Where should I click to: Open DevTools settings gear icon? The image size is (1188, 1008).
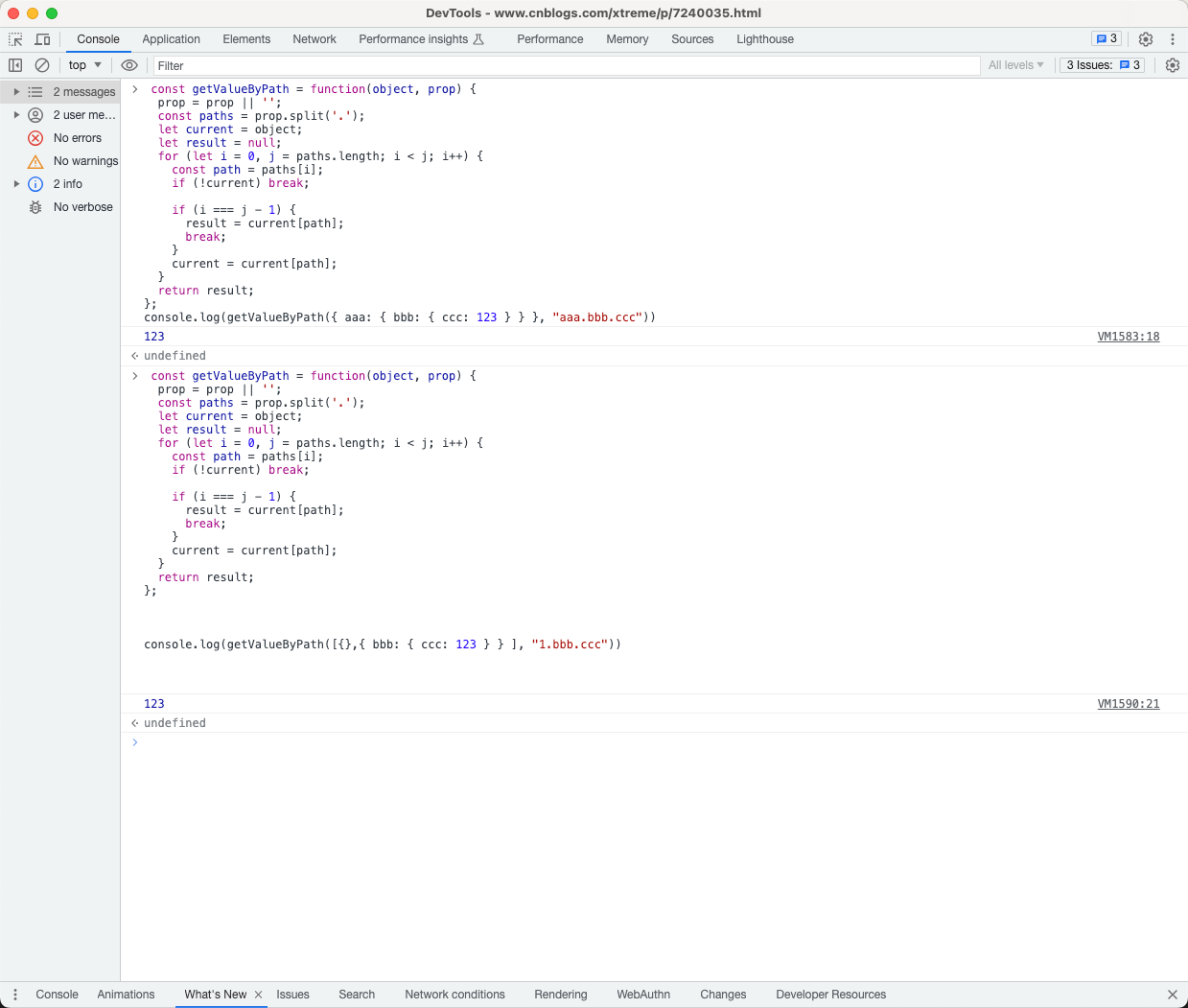[x=1146, y=39]
